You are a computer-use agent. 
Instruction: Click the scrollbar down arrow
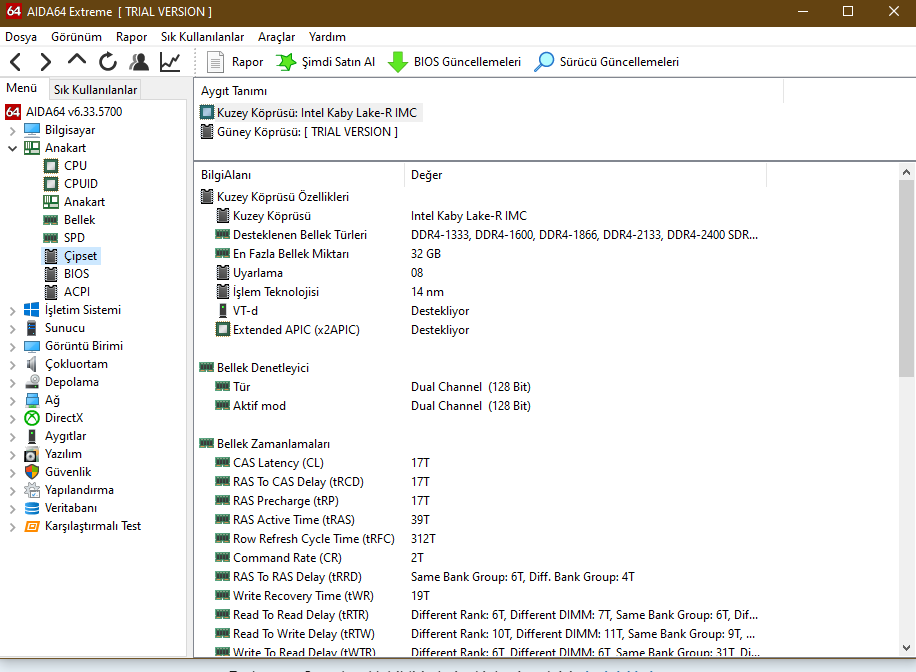coord(906,647)
